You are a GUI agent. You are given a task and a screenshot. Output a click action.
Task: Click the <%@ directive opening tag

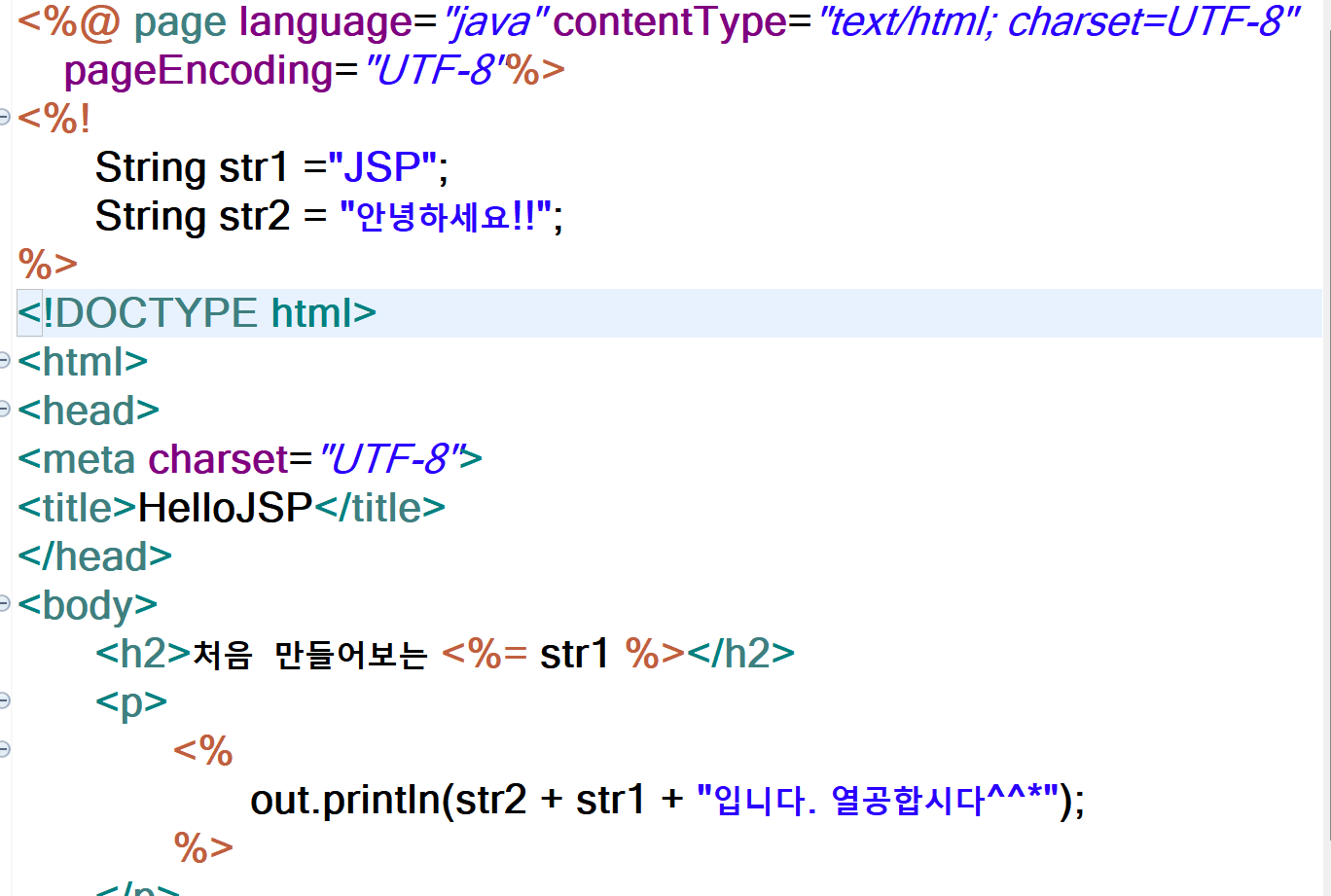coord(69,23)
